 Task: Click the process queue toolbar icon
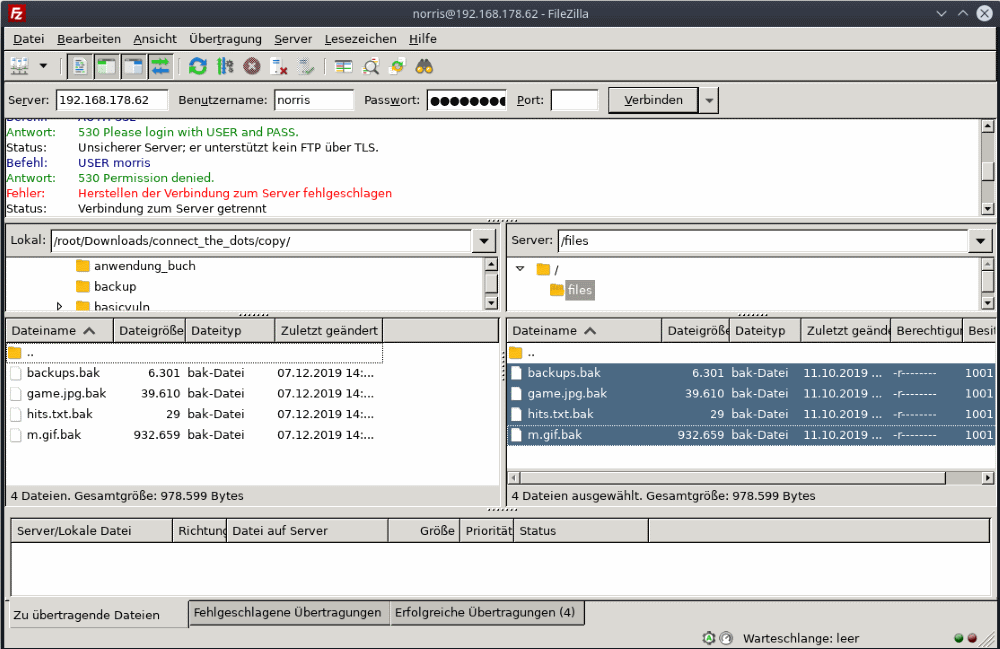[225, 67]
